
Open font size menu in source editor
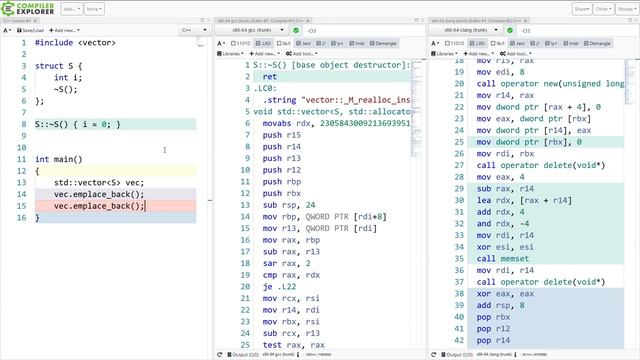click(7, 30)
